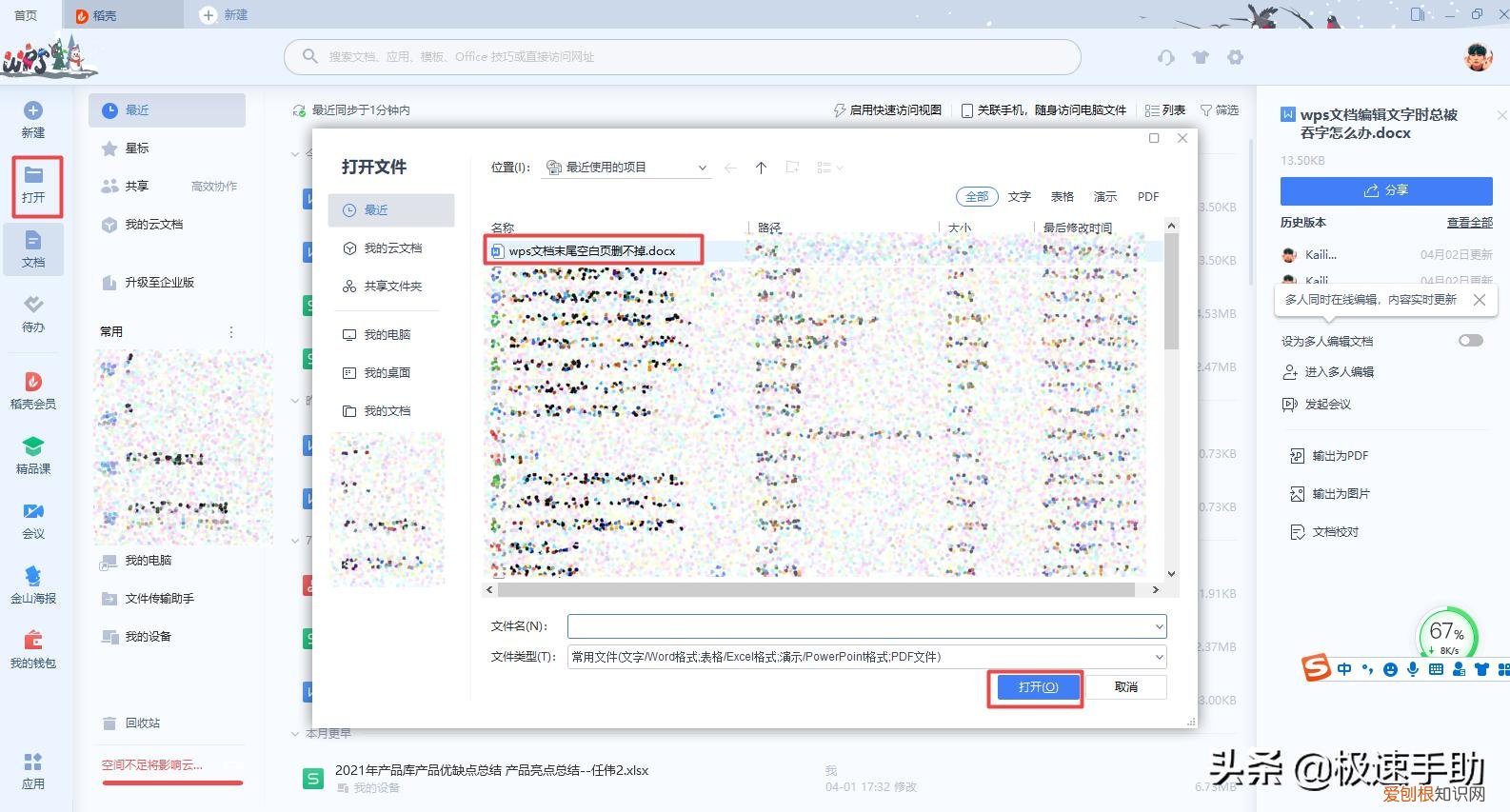
Task: Click 输出为图片
Action: pos(1330,494)
